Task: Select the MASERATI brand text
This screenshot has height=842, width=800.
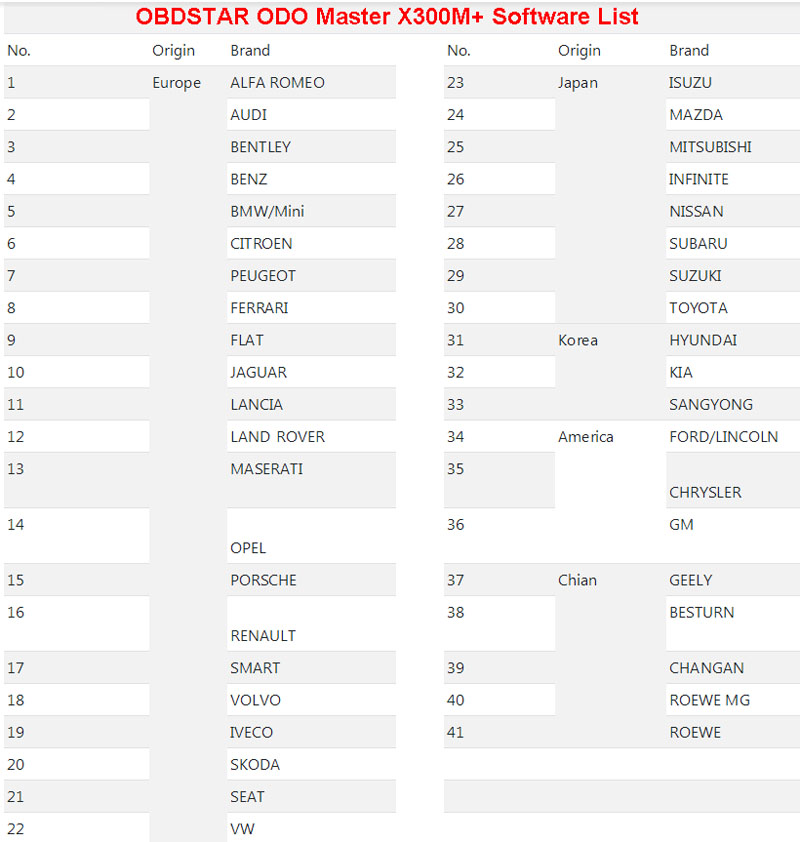Action: (x=266, y=469)
